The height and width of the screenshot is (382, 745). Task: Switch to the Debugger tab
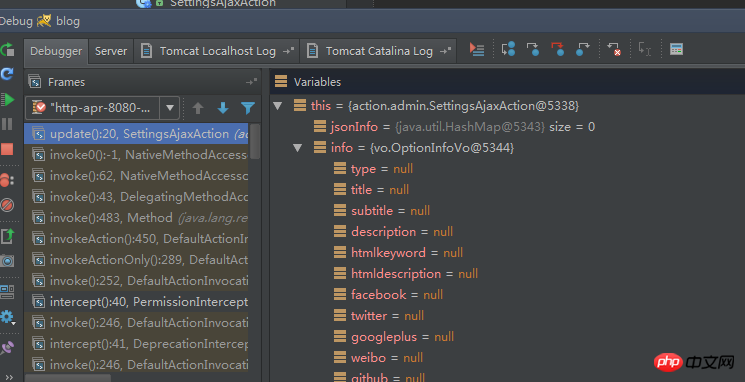coord(56,51)
